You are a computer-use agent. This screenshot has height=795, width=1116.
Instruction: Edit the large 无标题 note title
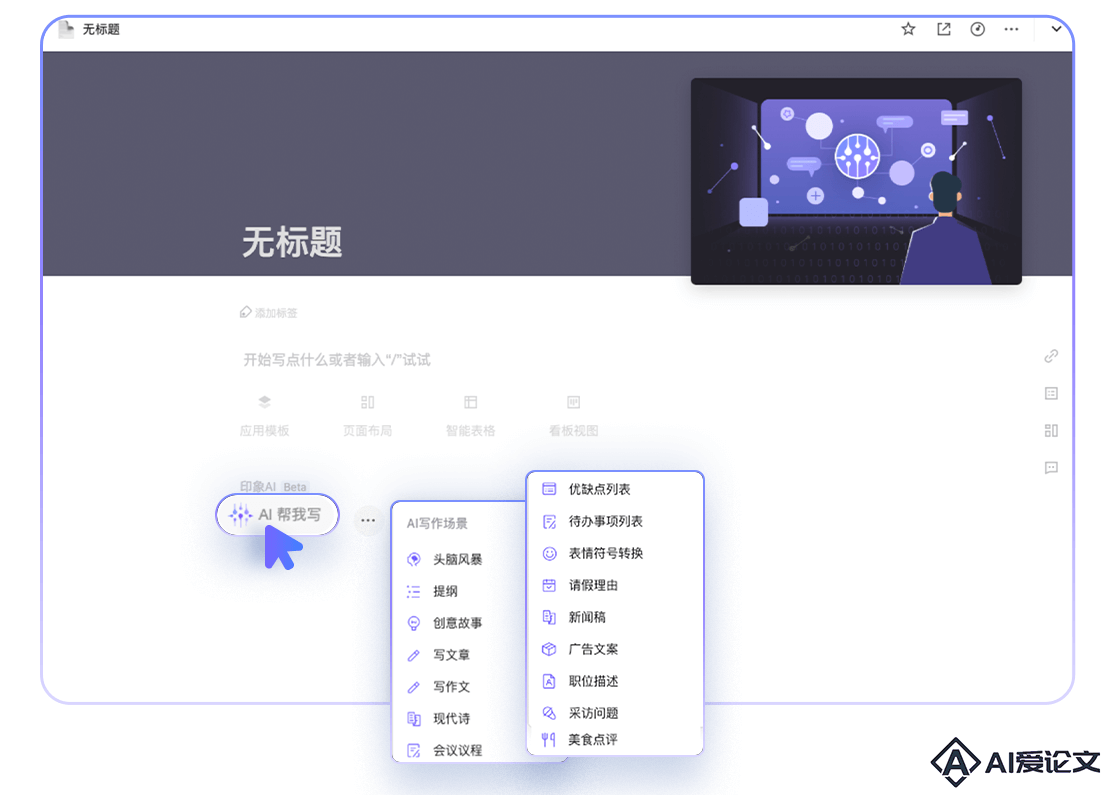tap(293, 242)
